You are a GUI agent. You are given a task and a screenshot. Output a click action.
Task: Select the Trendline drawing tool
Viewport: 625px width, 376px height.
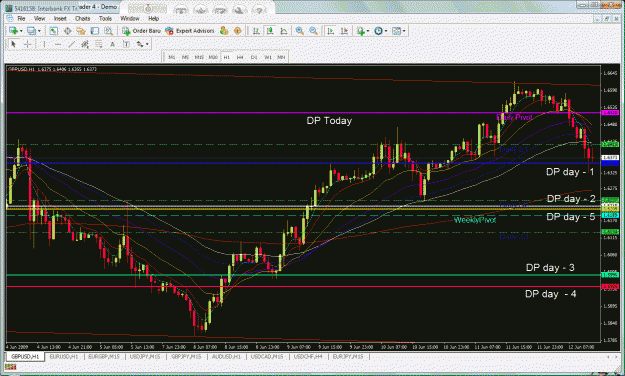(x=71, y=44)
